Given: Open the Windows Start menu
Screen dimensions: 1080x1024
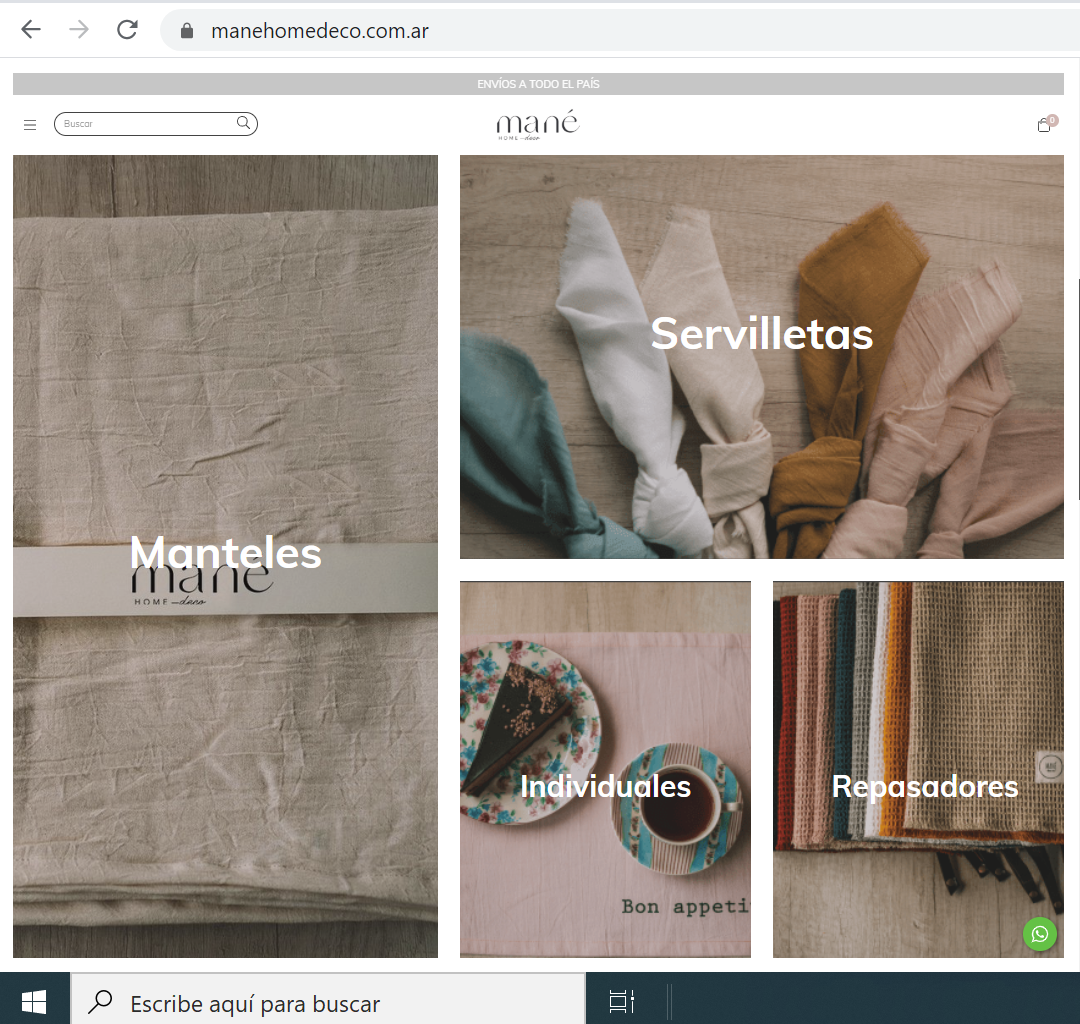Looking at the screenshot, I should click(x=34, y=1001).
